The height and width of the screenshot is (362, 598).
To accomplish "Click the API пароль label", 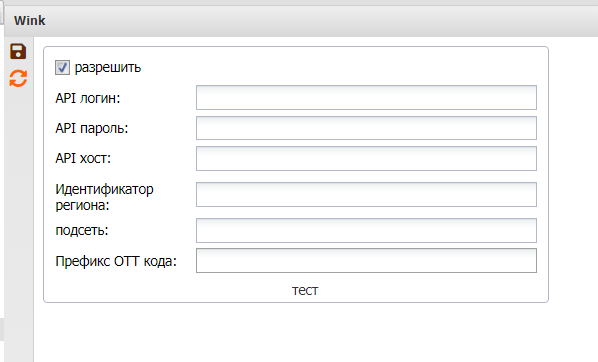I will tap(92, 128).
